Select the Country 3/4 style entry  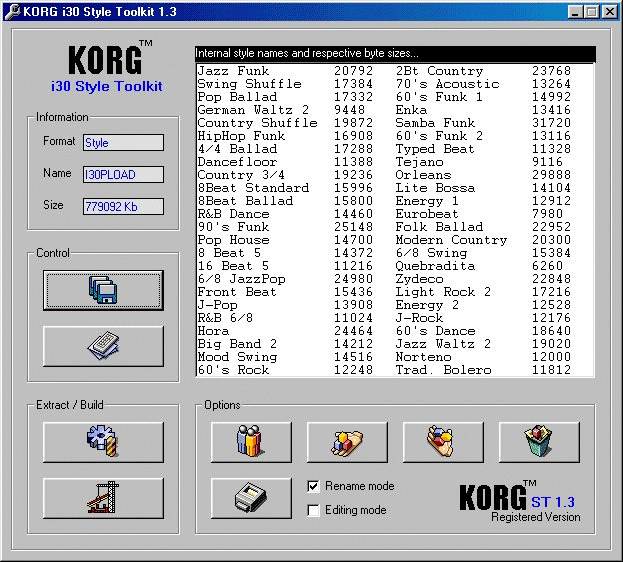(241, 175)
